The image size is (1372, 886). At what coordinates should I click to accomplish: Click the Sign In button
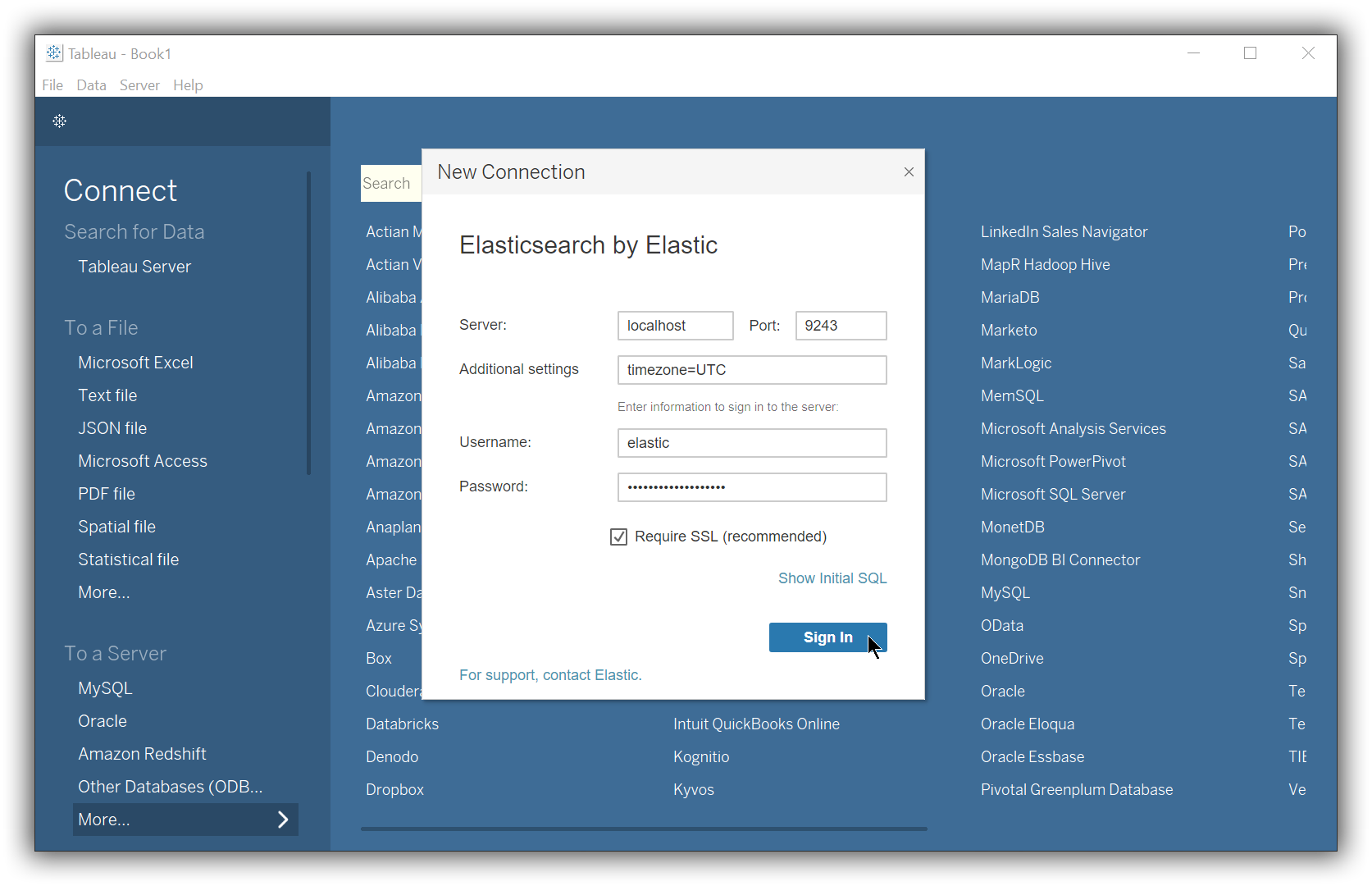click(x=827, y=637)
